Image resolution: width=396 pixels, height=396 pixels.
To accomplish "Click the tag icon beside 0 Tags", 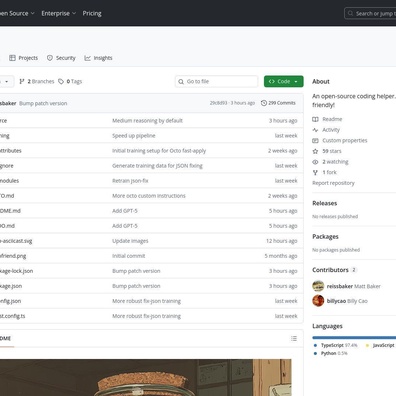I will pyautogui.click(x=61, y=81).
